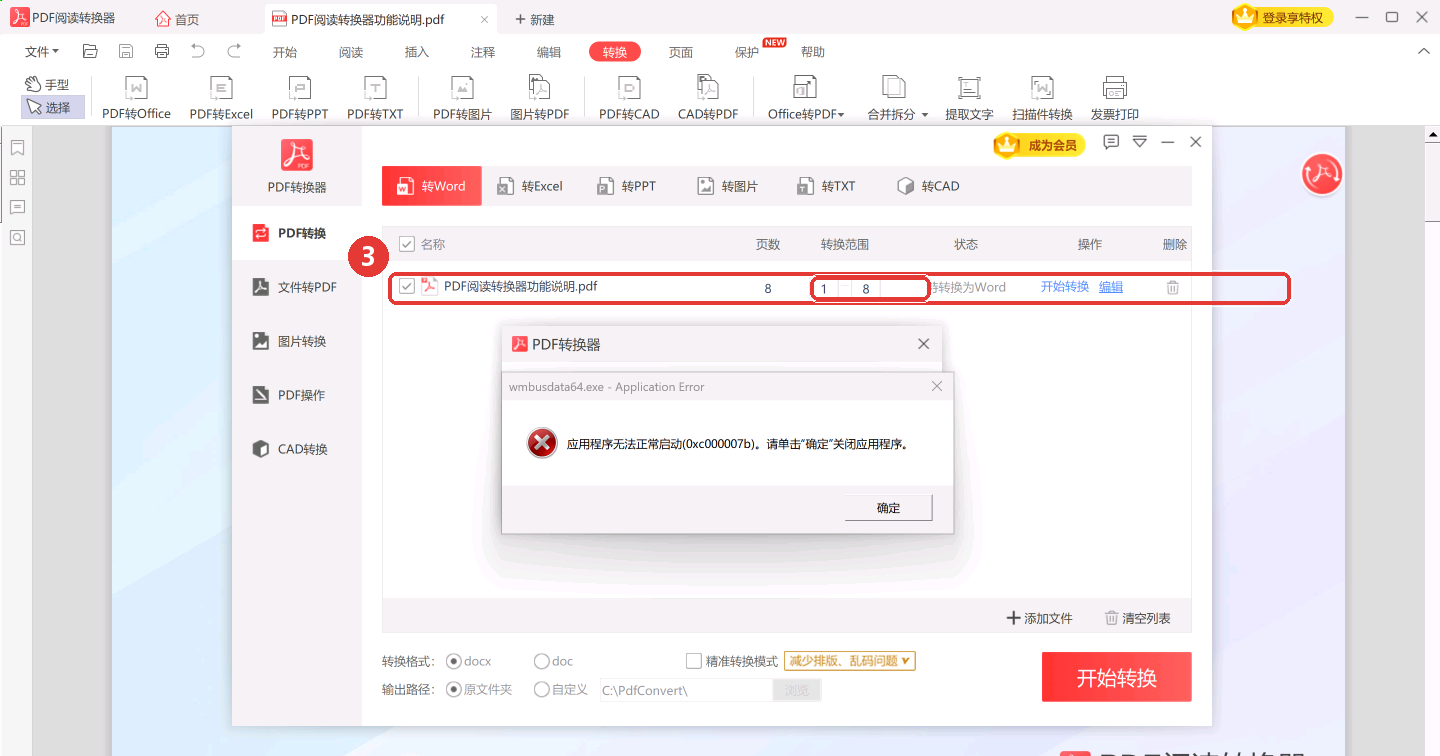Select the 转图片 conversion tab
Image resolution: width=1440 pixels, height=756 pixels.
click(728, 186)
